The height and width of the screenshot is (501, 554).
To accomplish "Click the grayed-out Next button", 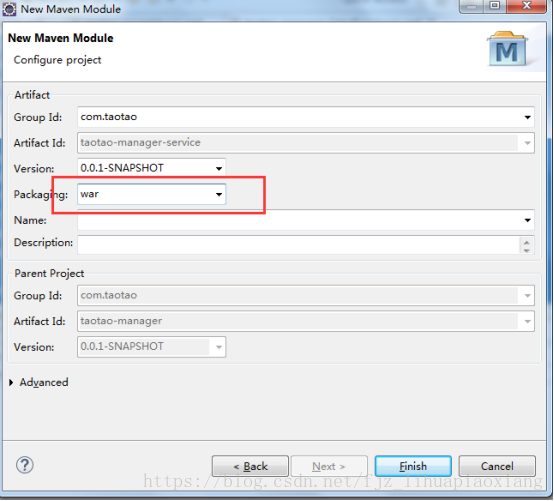I will [329, 466].
